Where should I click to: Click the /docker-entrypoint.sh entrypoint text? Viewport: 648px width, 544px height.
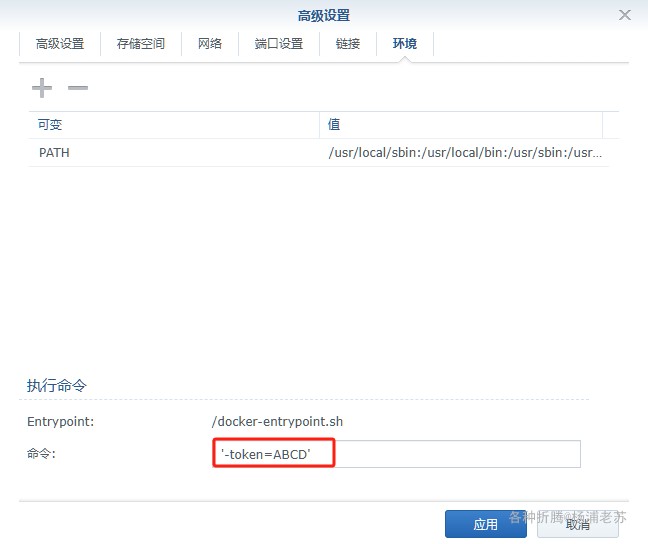[277, 421]
